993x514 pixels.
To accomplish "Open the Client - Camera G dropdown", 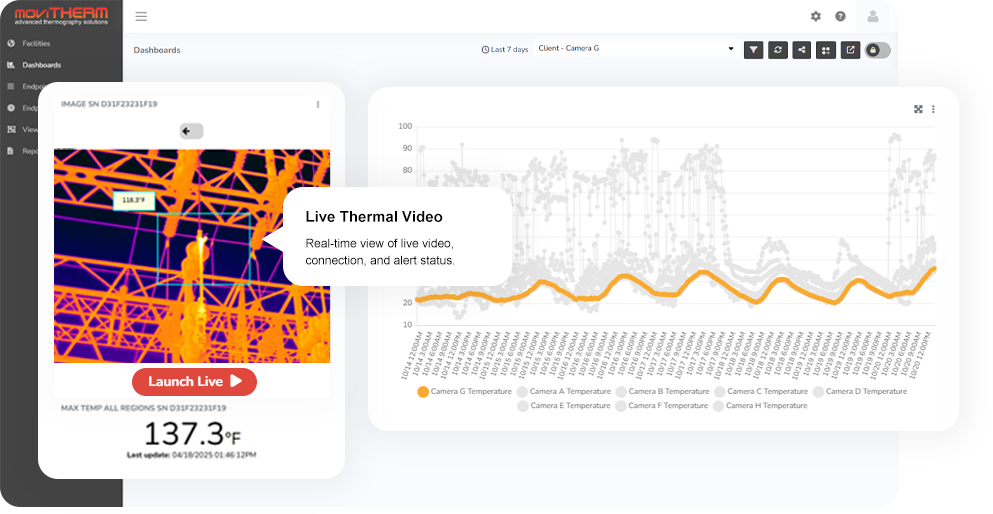I will [635, 48].
